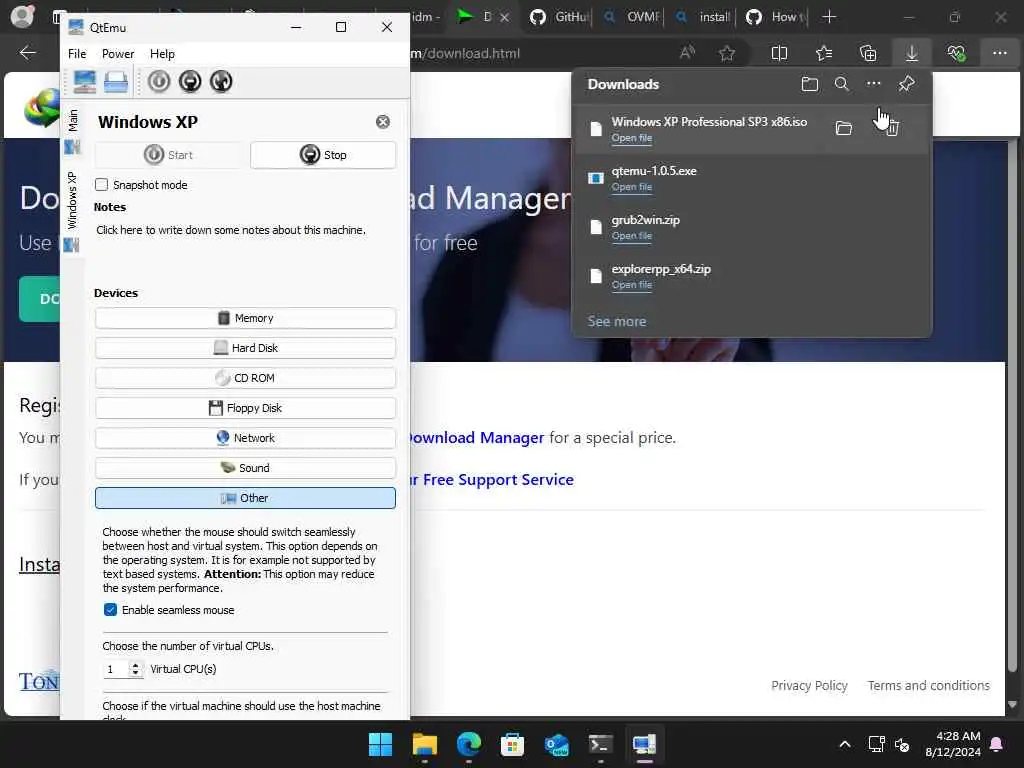Close the active download page tab
Viewport: 1024px width, 768px height.
(x=504, y=17)
